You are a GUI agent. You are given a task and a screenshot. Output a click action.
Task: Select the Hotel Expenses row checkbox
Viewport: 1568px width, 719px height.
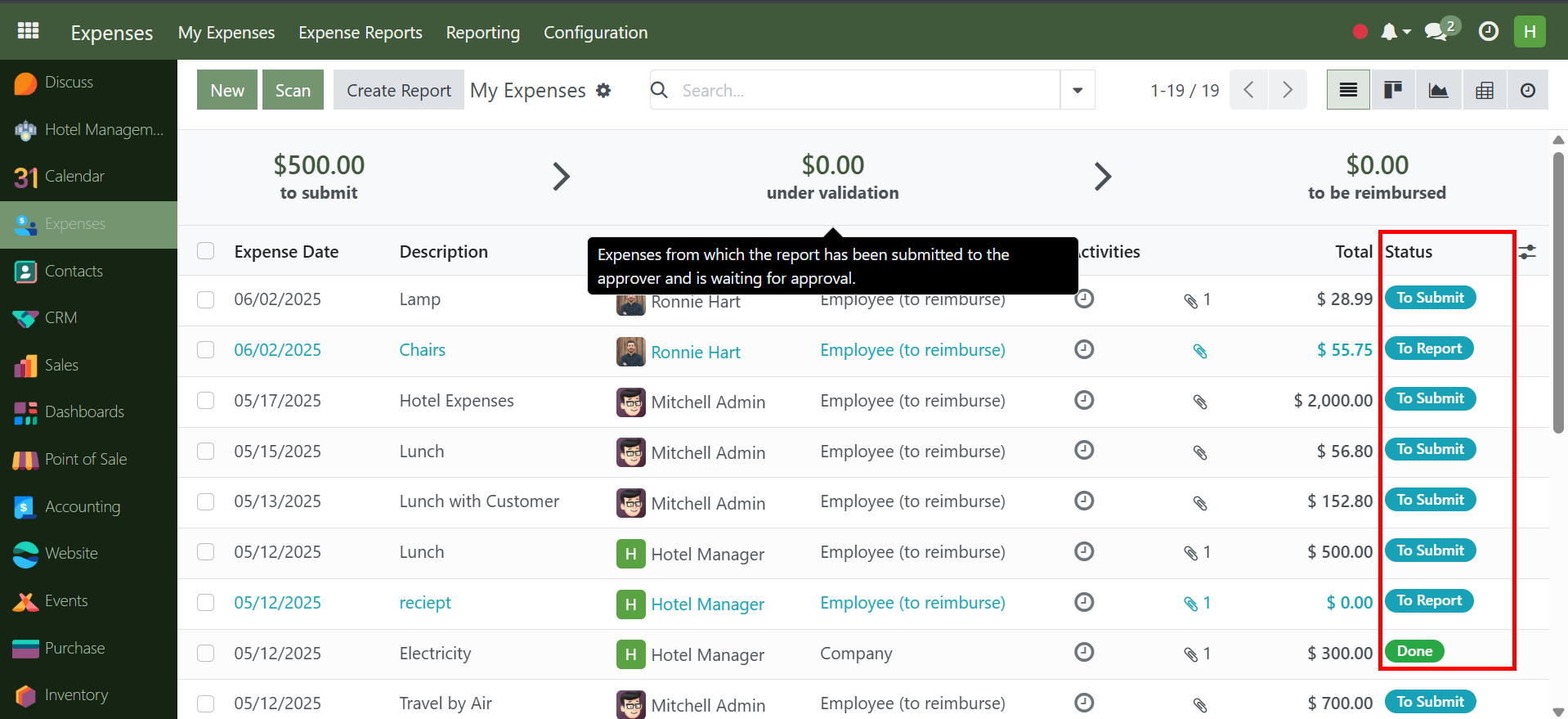pos(206,401)
